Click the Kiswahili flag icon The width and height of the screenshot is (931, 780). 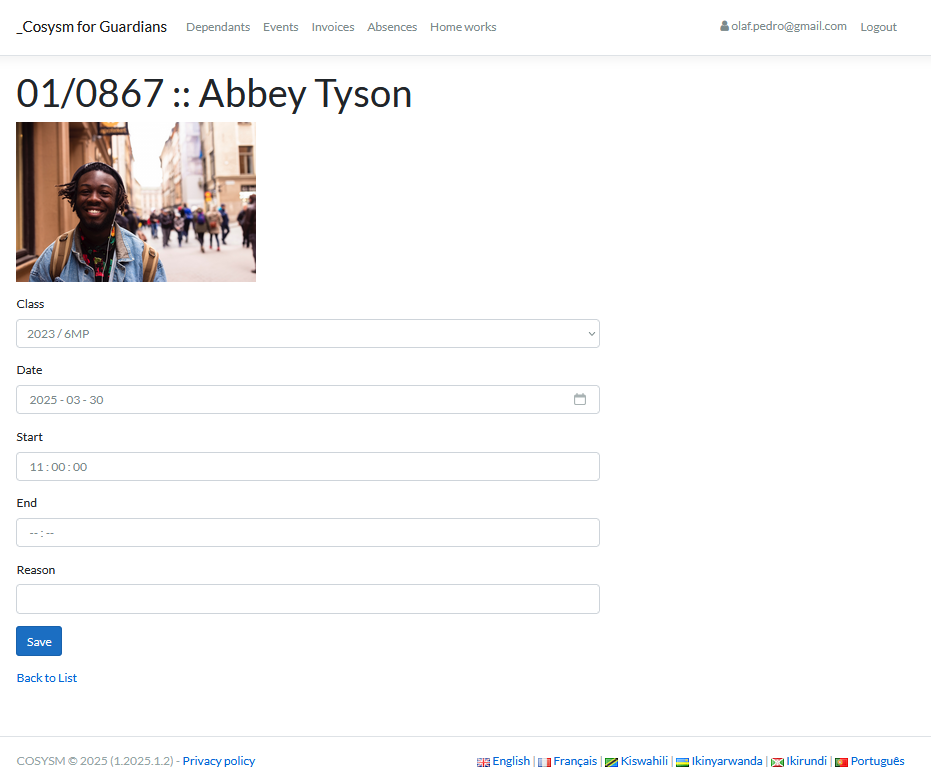click(x=611, y=762)
